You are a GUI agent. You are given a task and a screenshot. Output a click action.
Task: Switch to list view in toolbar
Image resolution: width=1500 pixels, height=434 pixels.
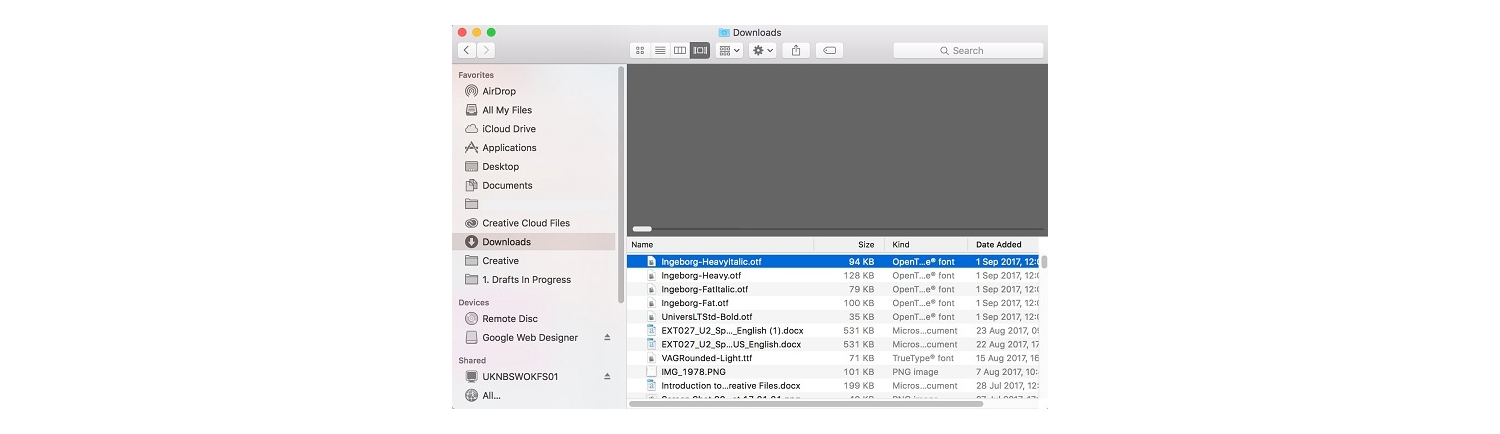click(660, 50)
